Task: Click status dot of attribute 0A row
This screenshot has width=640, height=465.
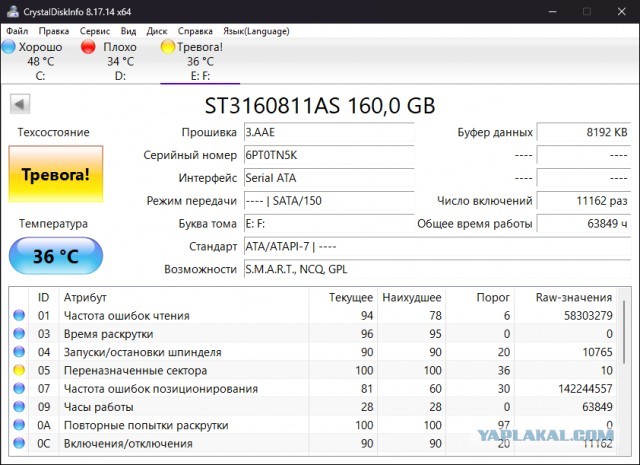Action: coord(19,425)
